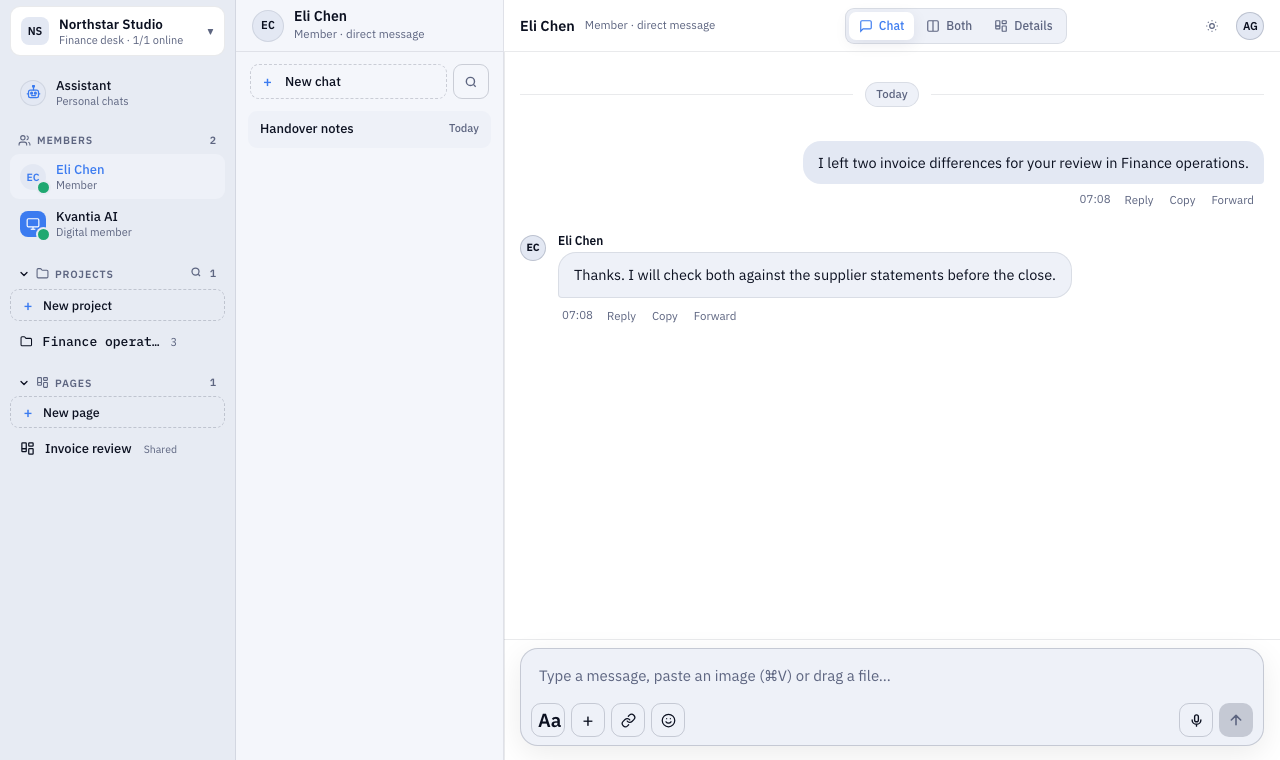Click the EC avatar in the chat list header

(268, 26)
